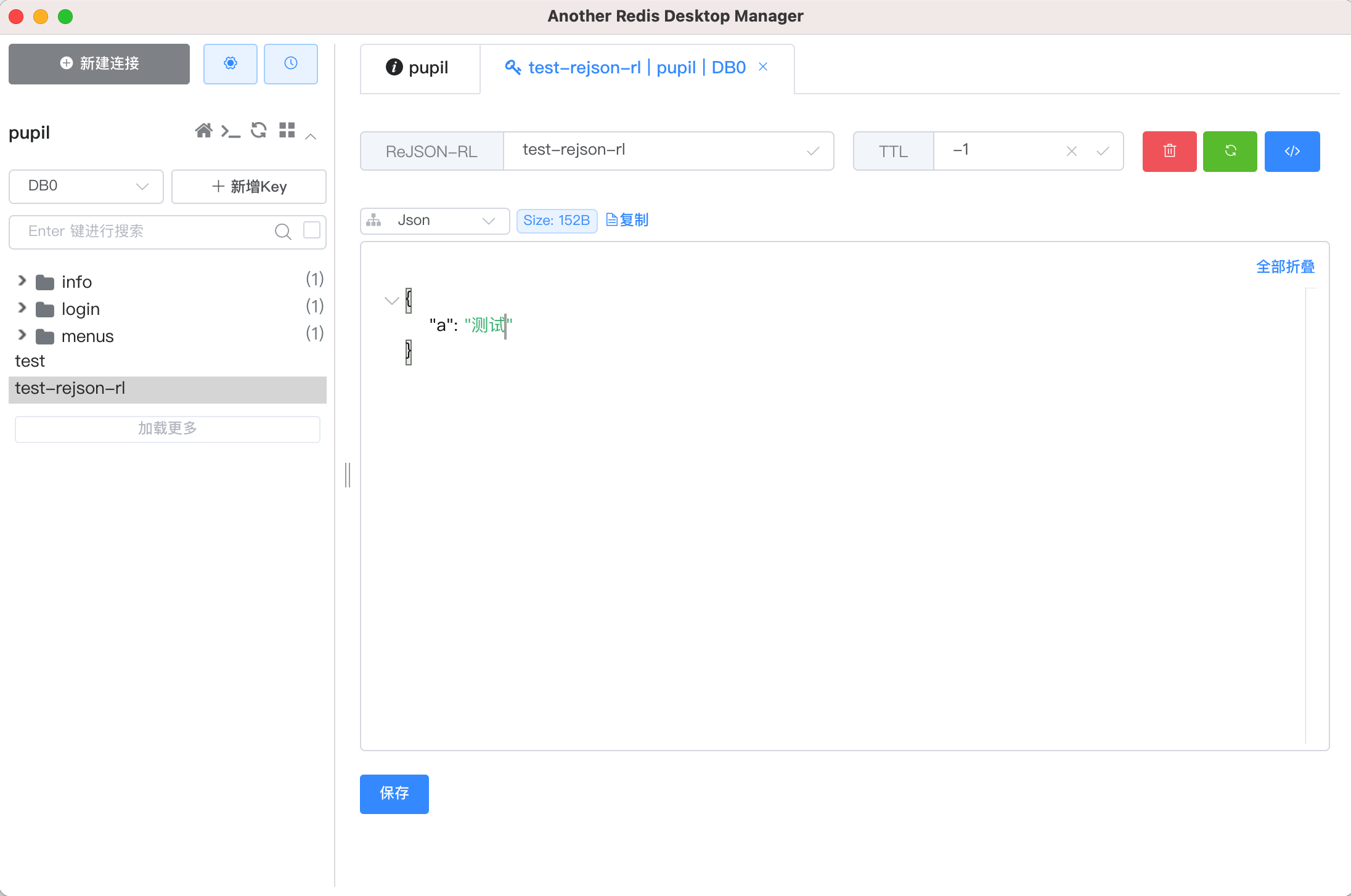Toggle exact search checkbox
This screenshot has height=896, width=1351.
tap(312, 230)
